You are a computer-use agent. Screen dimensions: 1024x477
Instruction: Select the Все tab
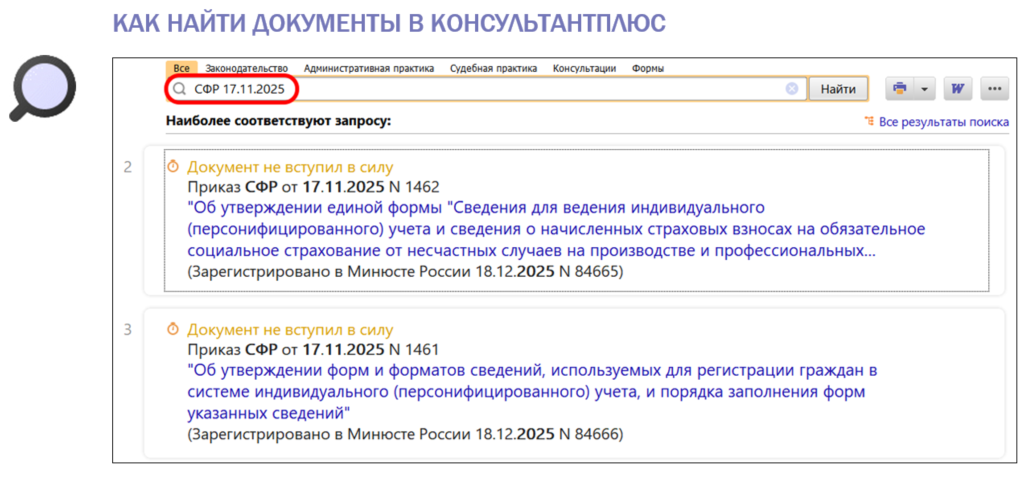coord(182,68)
